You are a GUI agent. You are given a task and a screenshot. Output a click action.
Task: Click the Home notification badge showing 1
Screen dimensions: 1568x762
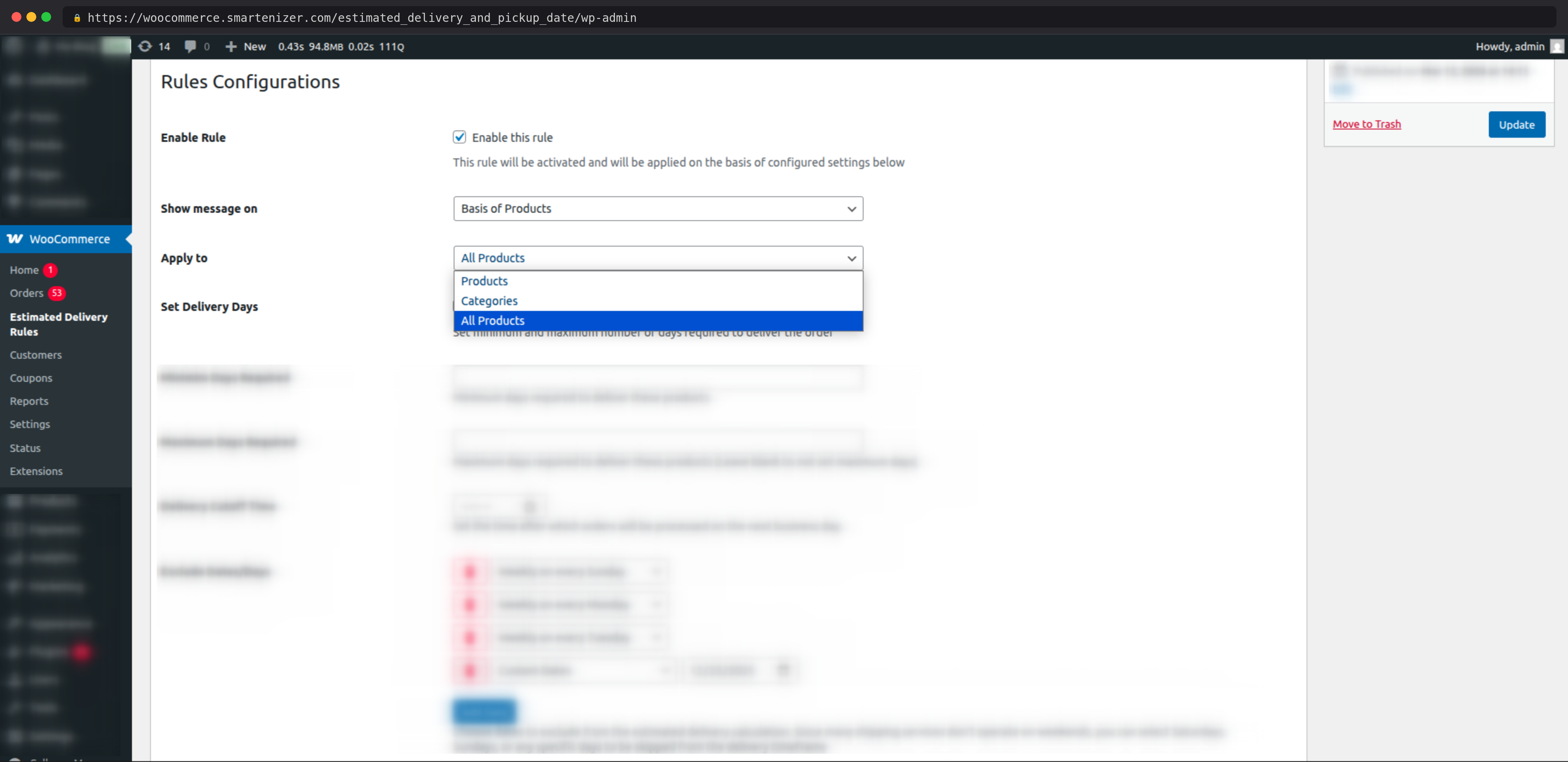click(51, 270)
